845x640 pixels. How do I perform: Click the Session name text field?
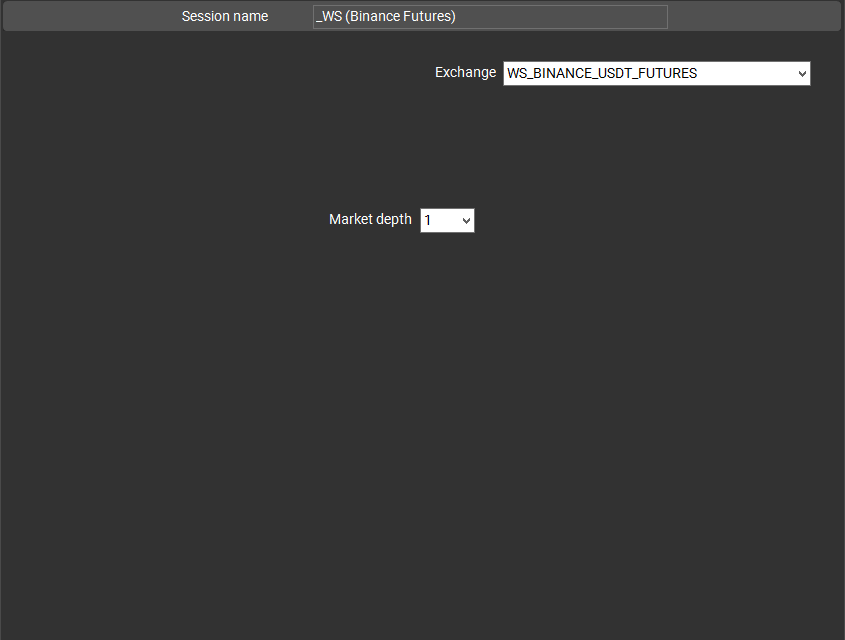tap(490, 17)
